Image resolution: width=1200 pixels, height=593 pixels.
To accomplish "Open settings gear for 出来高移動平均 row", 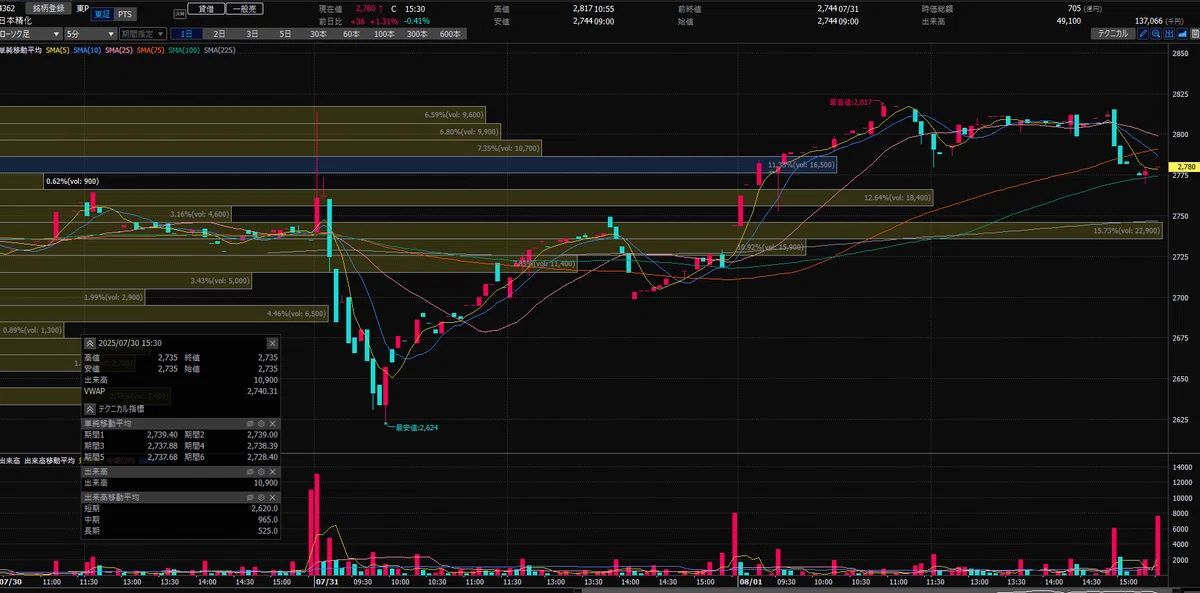I will pyautogui.click(x=261, y=497).
